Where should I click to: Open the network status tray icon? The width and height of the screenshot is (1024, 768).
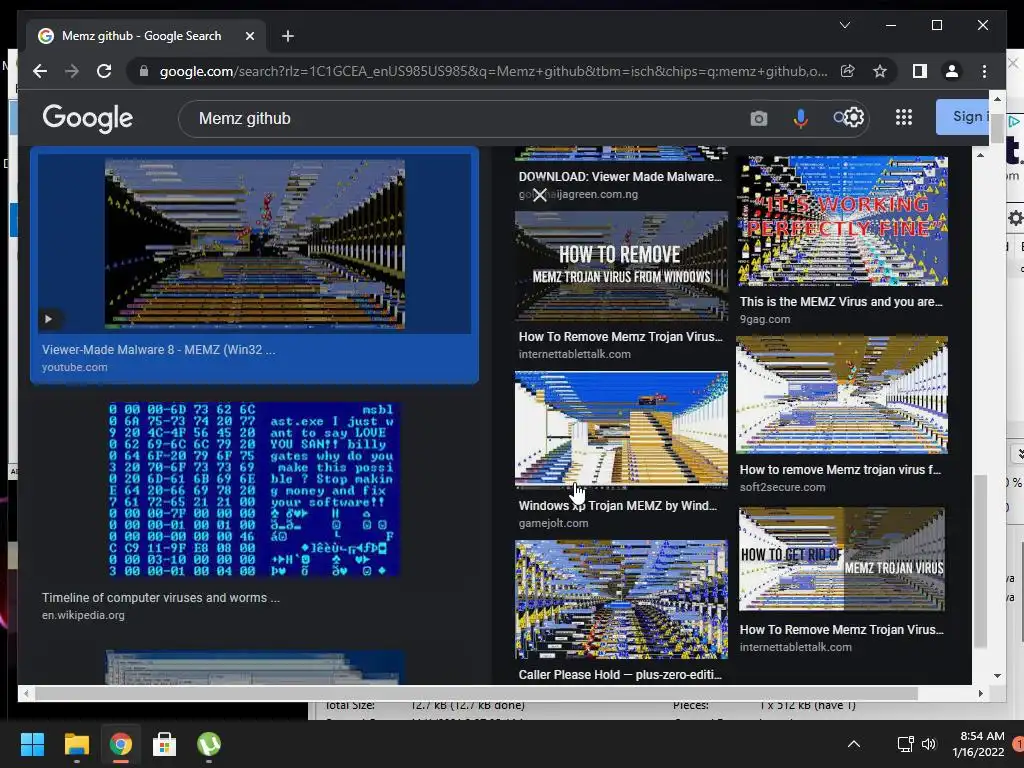(905, 744)
